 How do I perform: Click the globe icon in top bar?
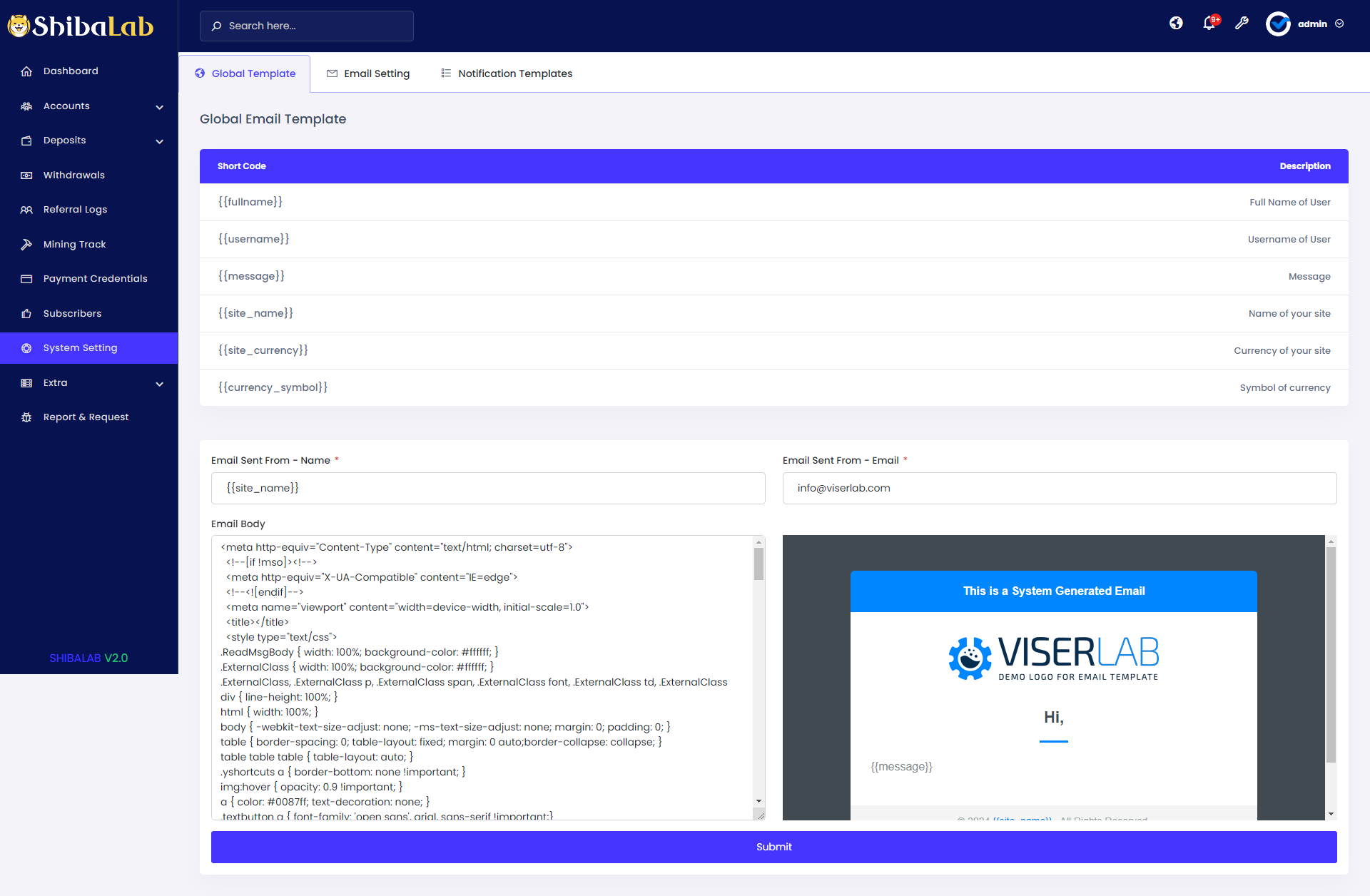[x=1176, y=24]
